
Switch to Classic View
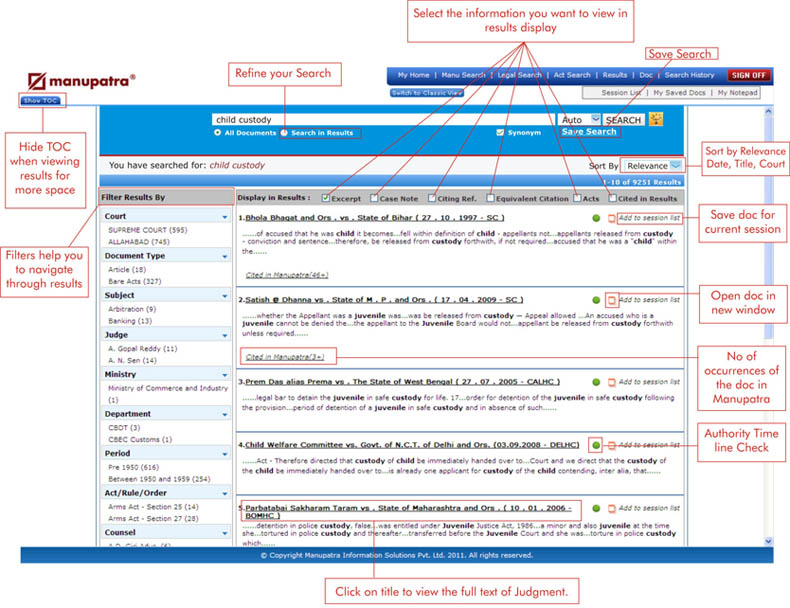[427, 93]
